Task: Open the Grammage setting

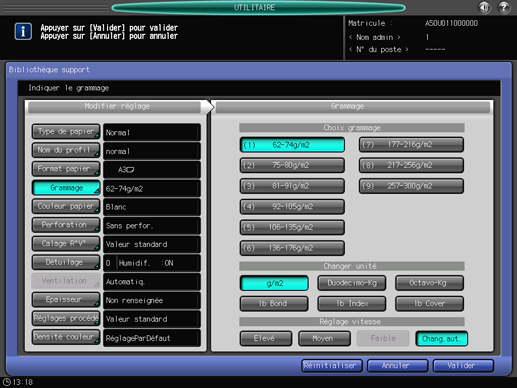Action: coord(66,188)
